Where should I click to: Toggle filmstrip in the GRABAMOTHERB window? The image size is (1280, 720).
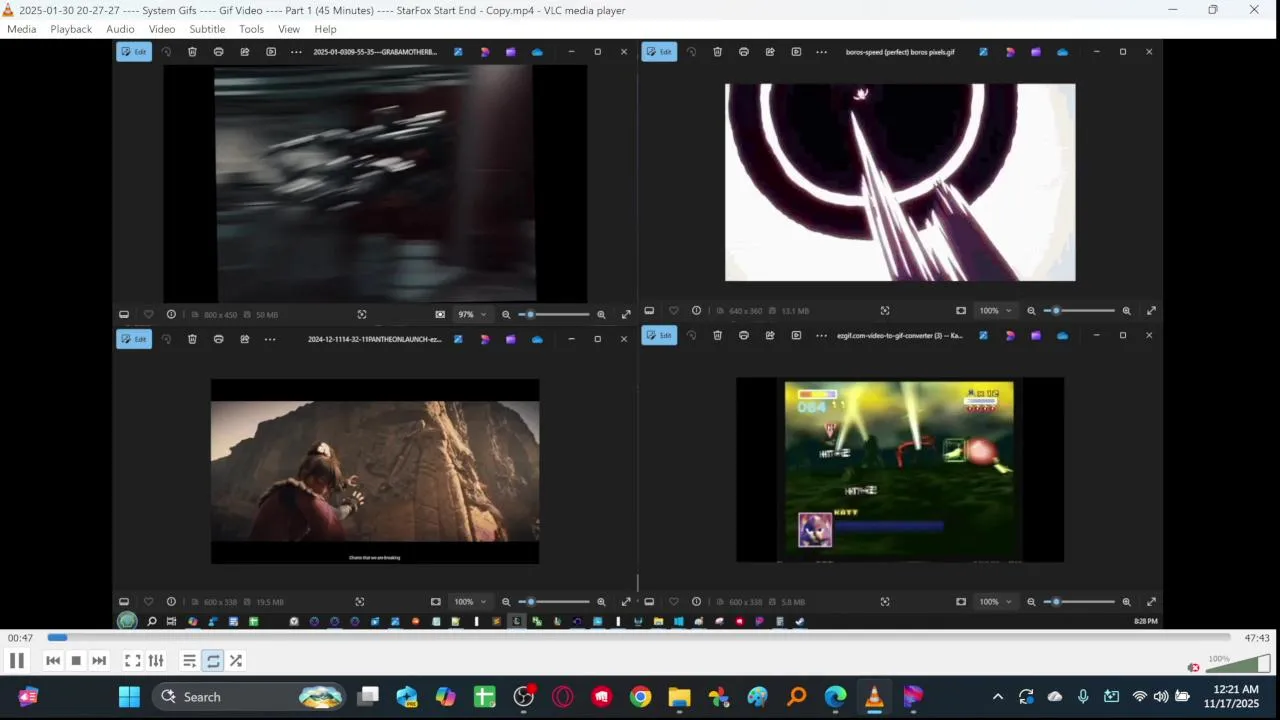tap(124, 314)
